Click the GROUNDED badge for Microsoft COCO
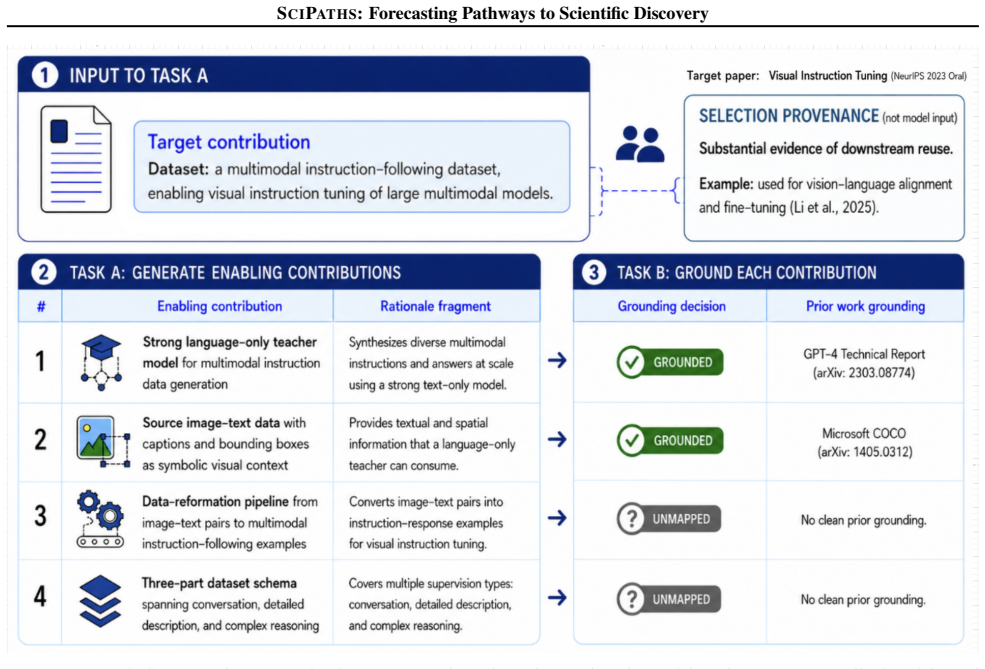 [670, 440]
